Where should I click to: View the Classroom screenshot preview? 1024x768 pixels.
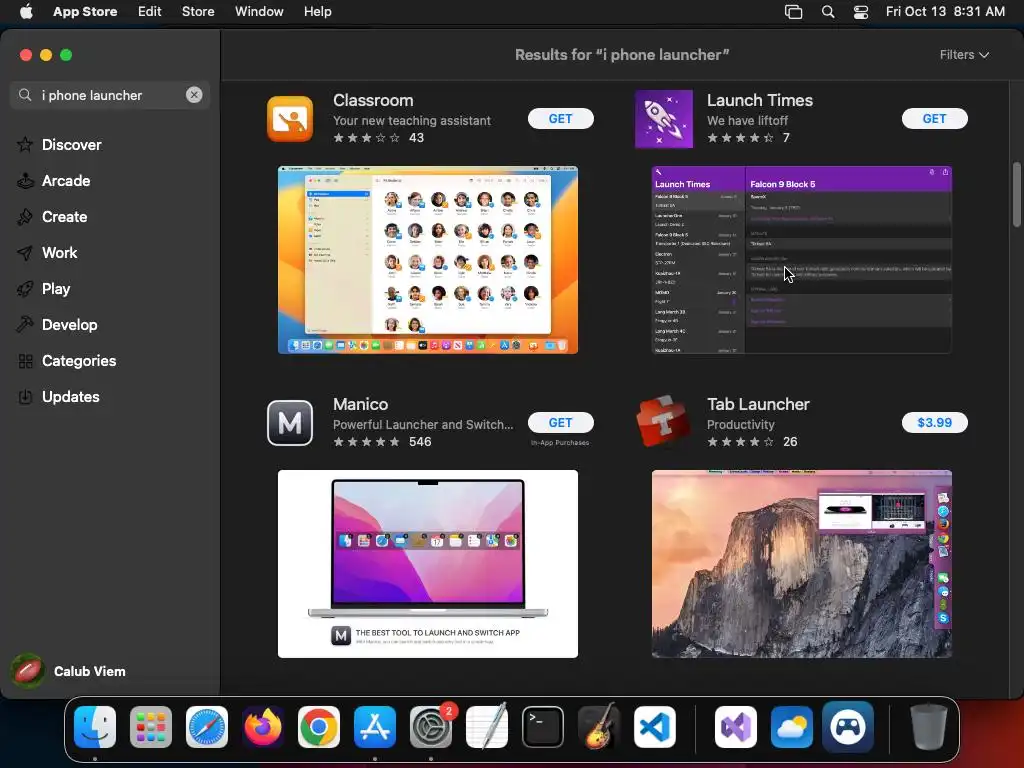[x=428, y=260]
